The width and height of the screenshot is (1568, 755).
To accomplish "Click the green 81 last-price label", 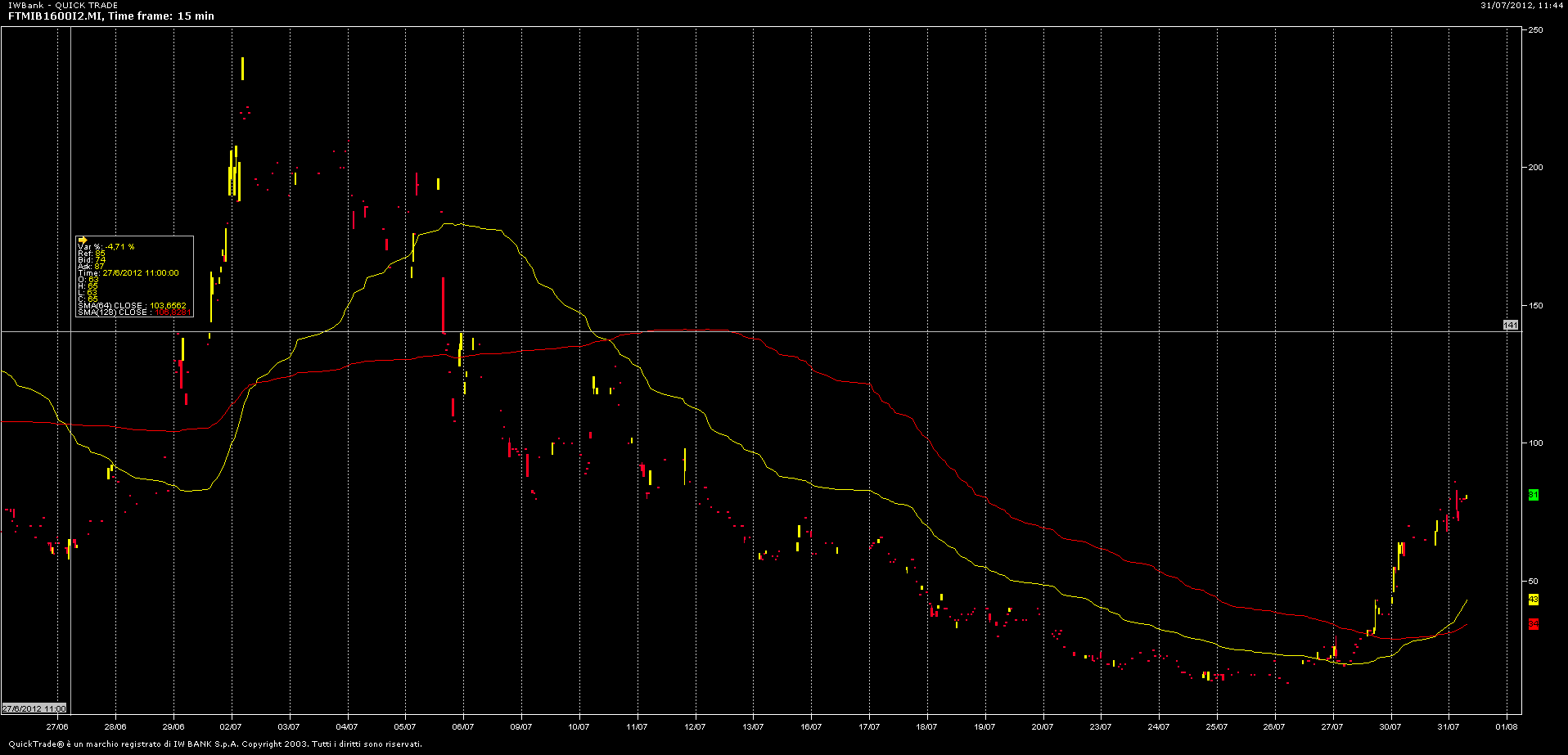I will 1534,495.
